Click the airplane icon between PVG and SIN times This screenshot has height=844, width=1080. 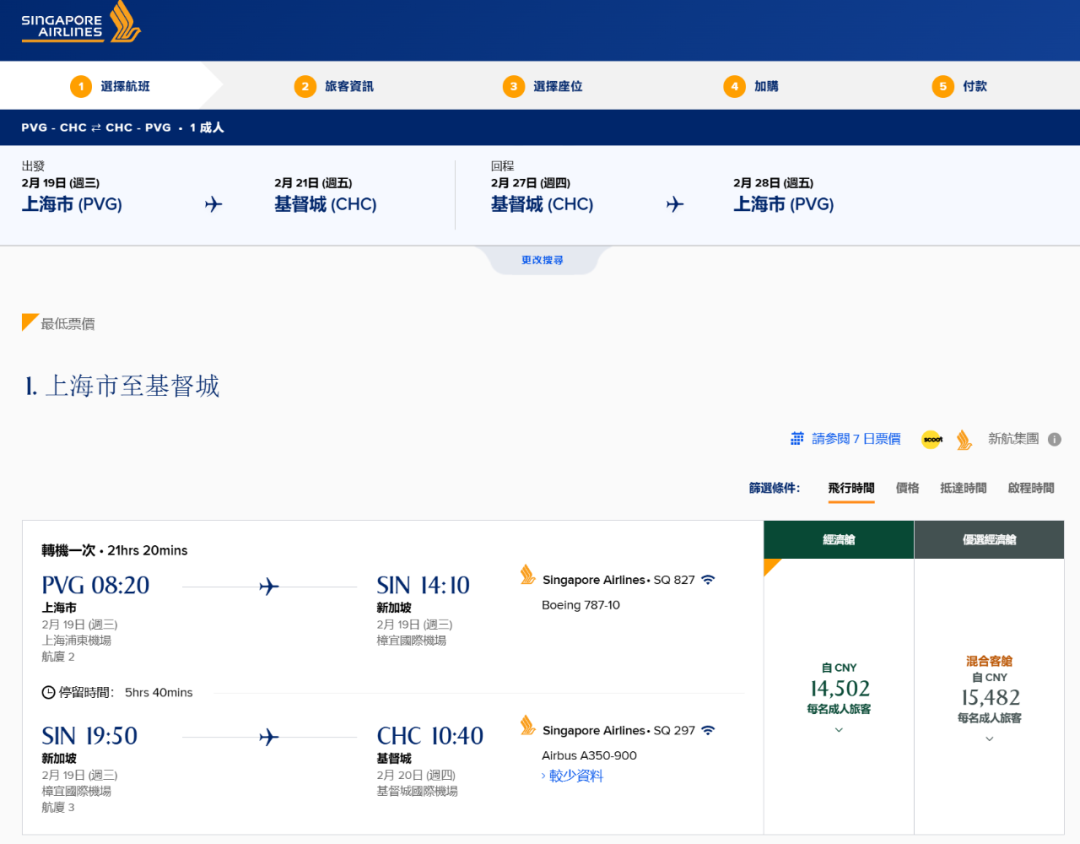267,586
